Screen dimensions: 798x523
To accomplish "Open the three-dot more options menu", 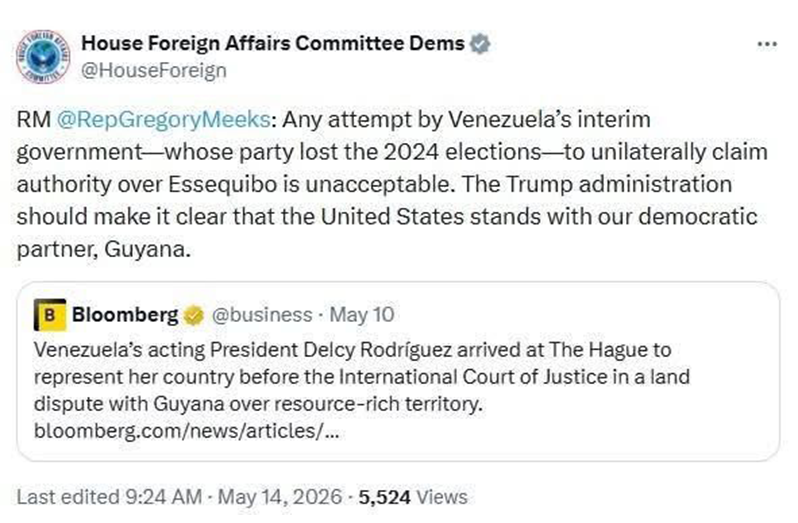I will (767, 44).
